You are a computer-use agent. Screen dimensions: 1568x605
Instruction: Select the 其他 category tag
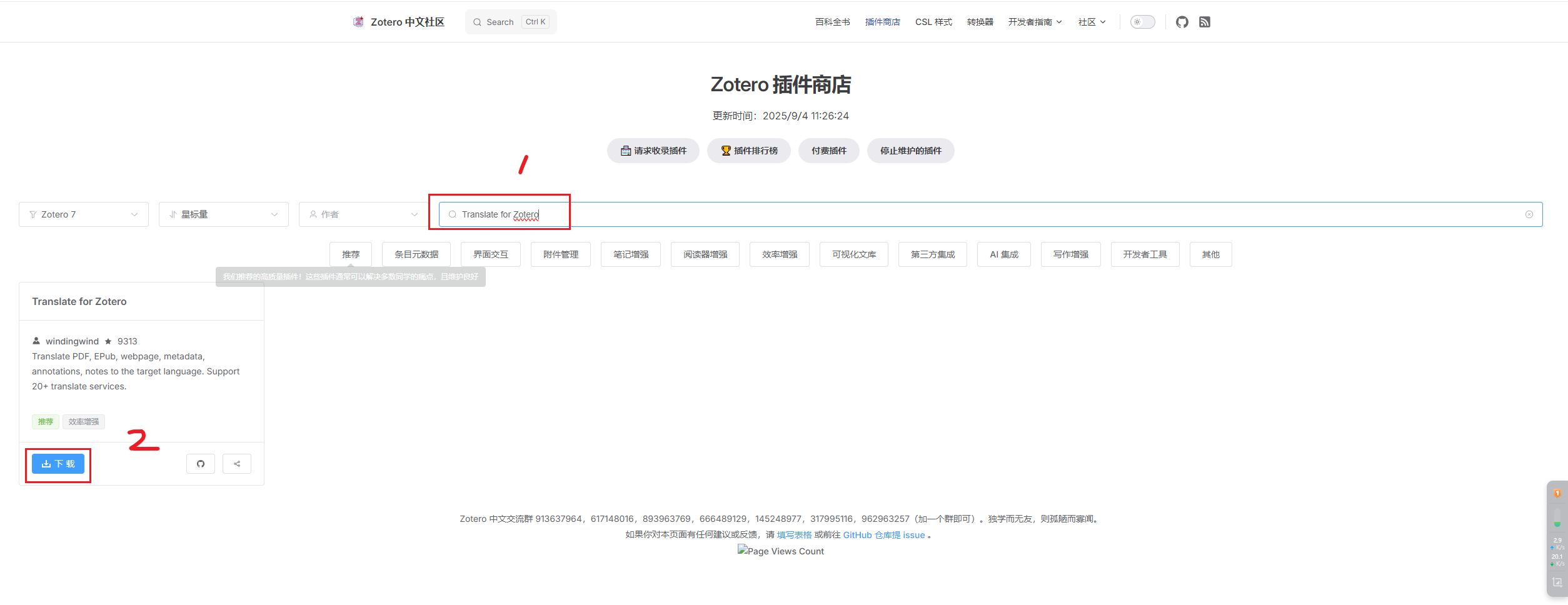click(1211, 254)
